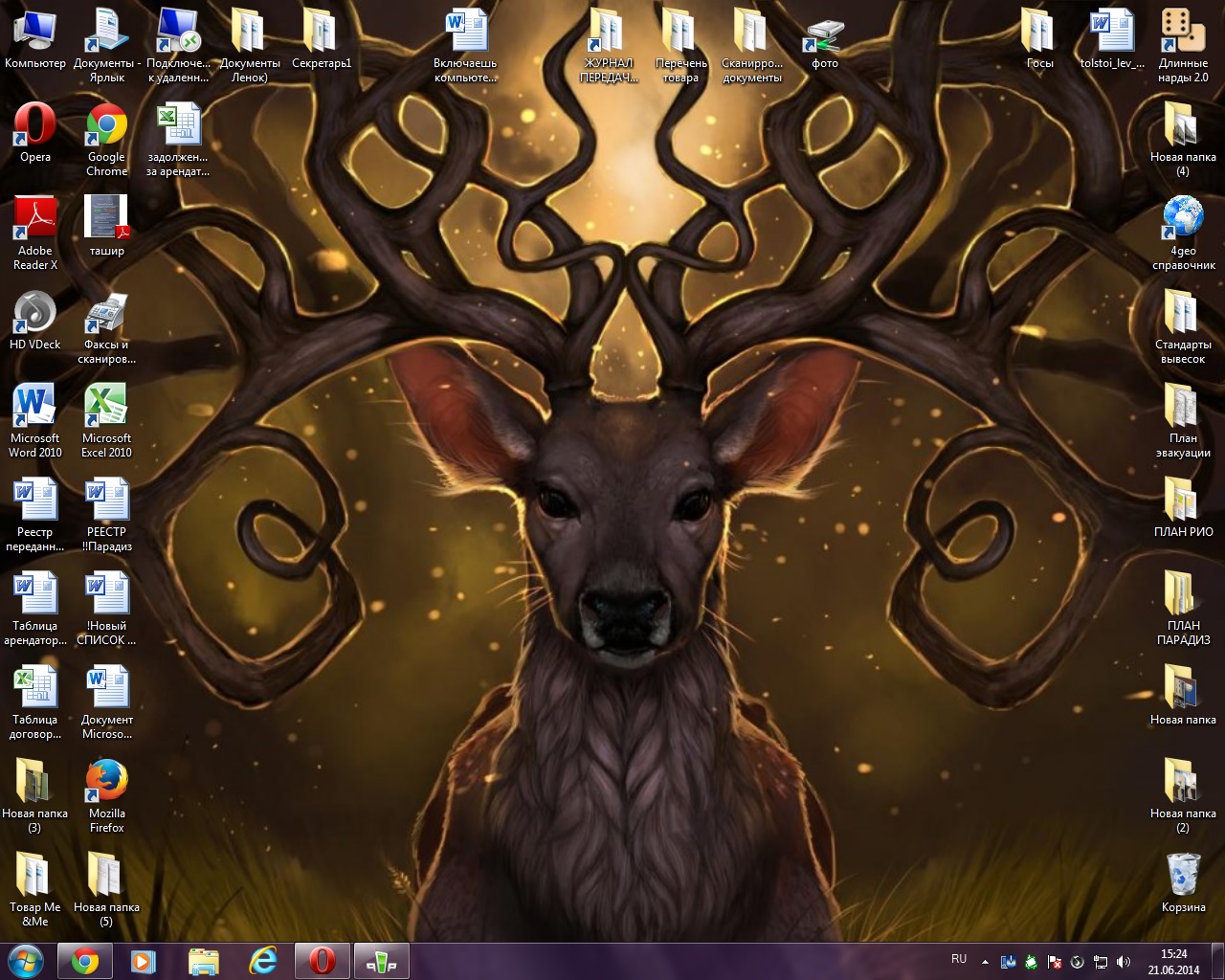Open Action Center flag in tray
The width and height of the screenshot is (1225, 980).
click(x=1055, y=962)
